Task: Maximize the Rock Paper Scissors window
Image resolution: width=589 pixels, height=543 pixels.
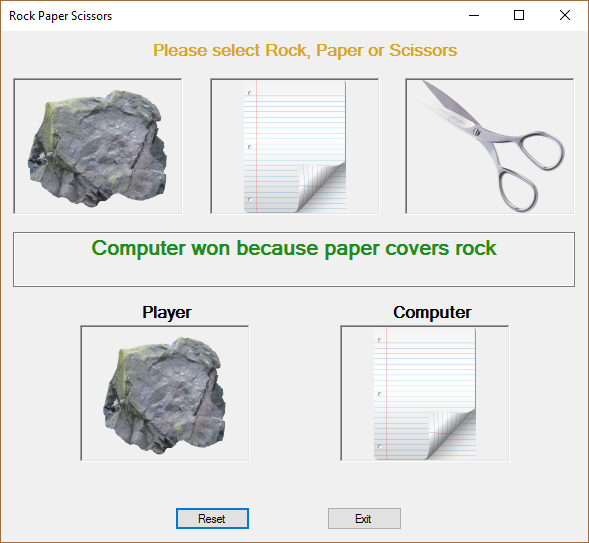Action: (x=519, y=15)
